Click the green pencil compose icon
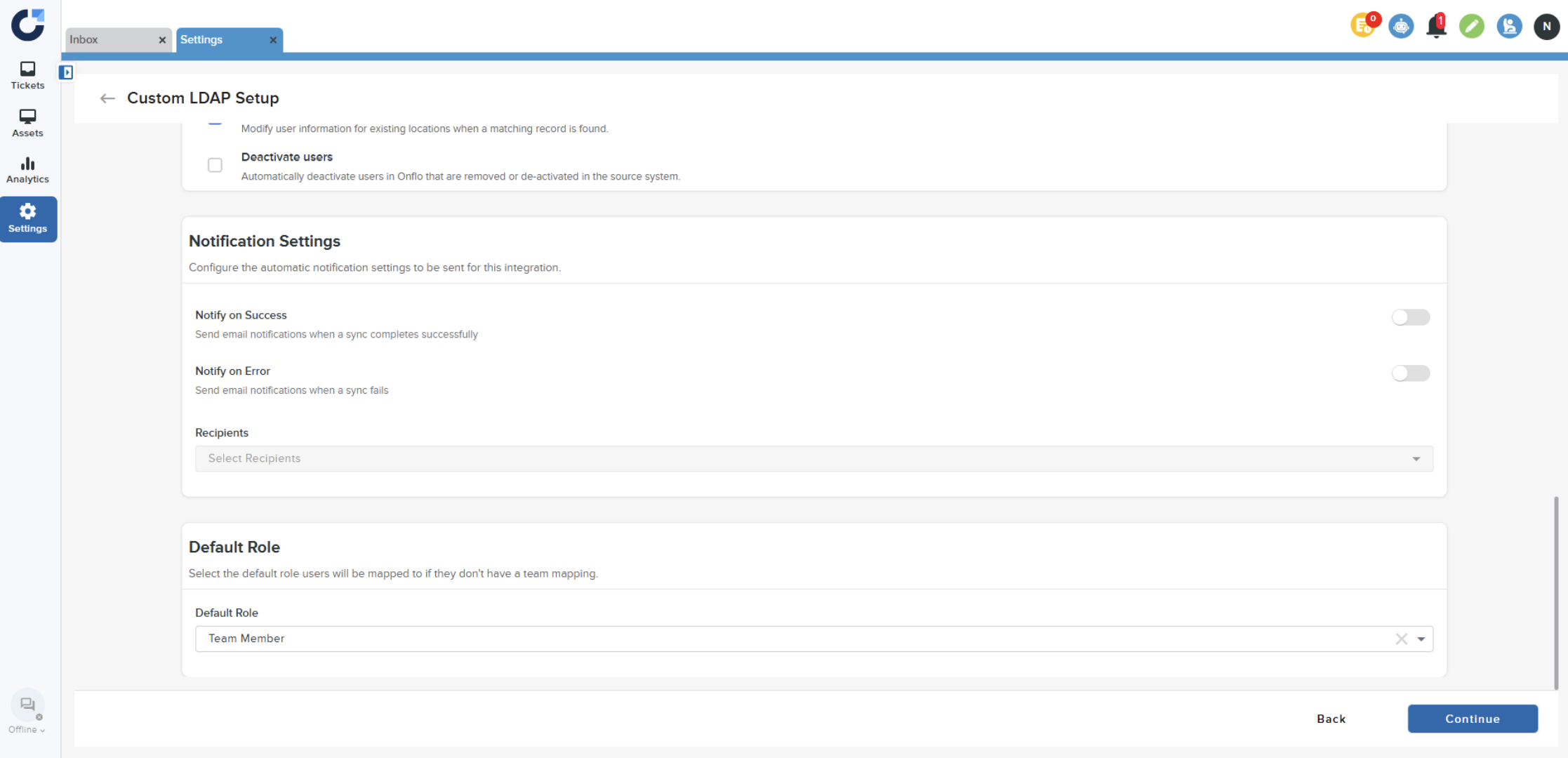 pyautogui.click(x=1471, y=27)
